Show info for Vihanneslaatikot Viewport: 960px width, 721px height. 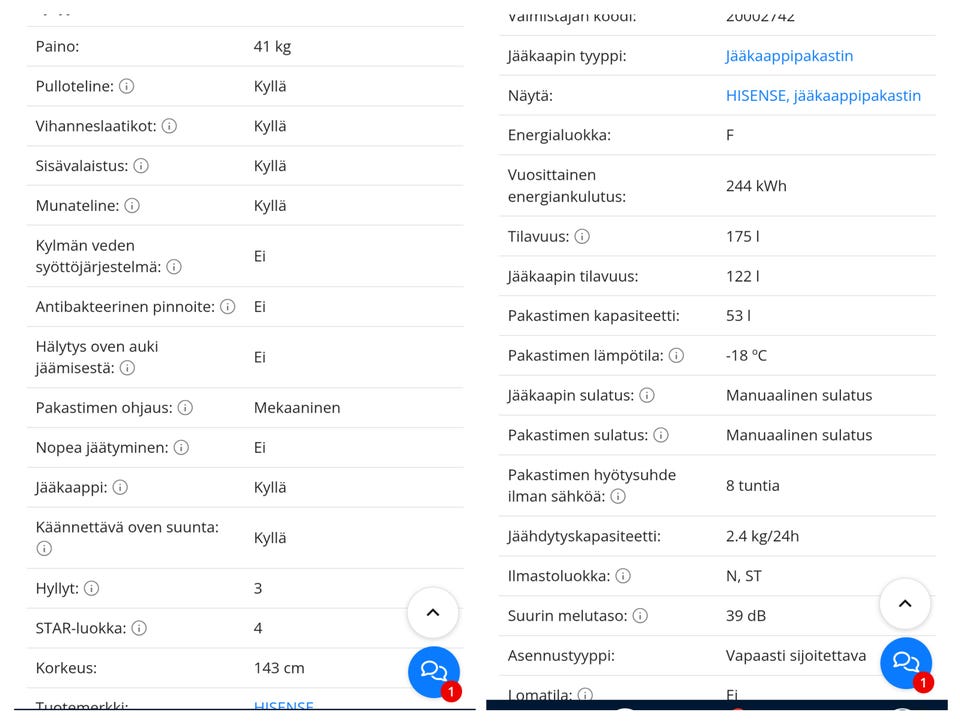(170, 126)
